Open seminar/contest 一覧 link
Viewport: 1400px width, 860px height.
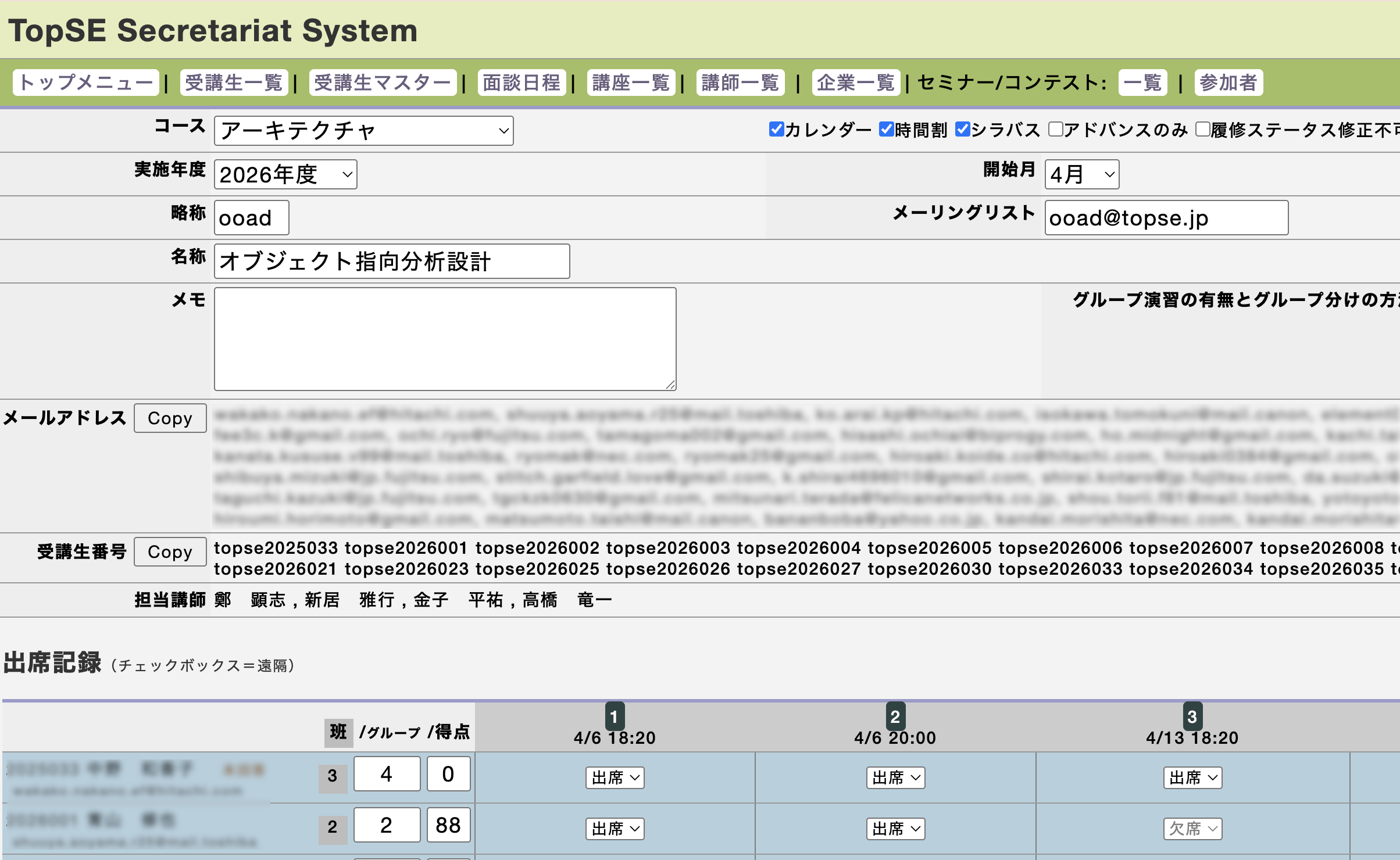[1142, 83]
